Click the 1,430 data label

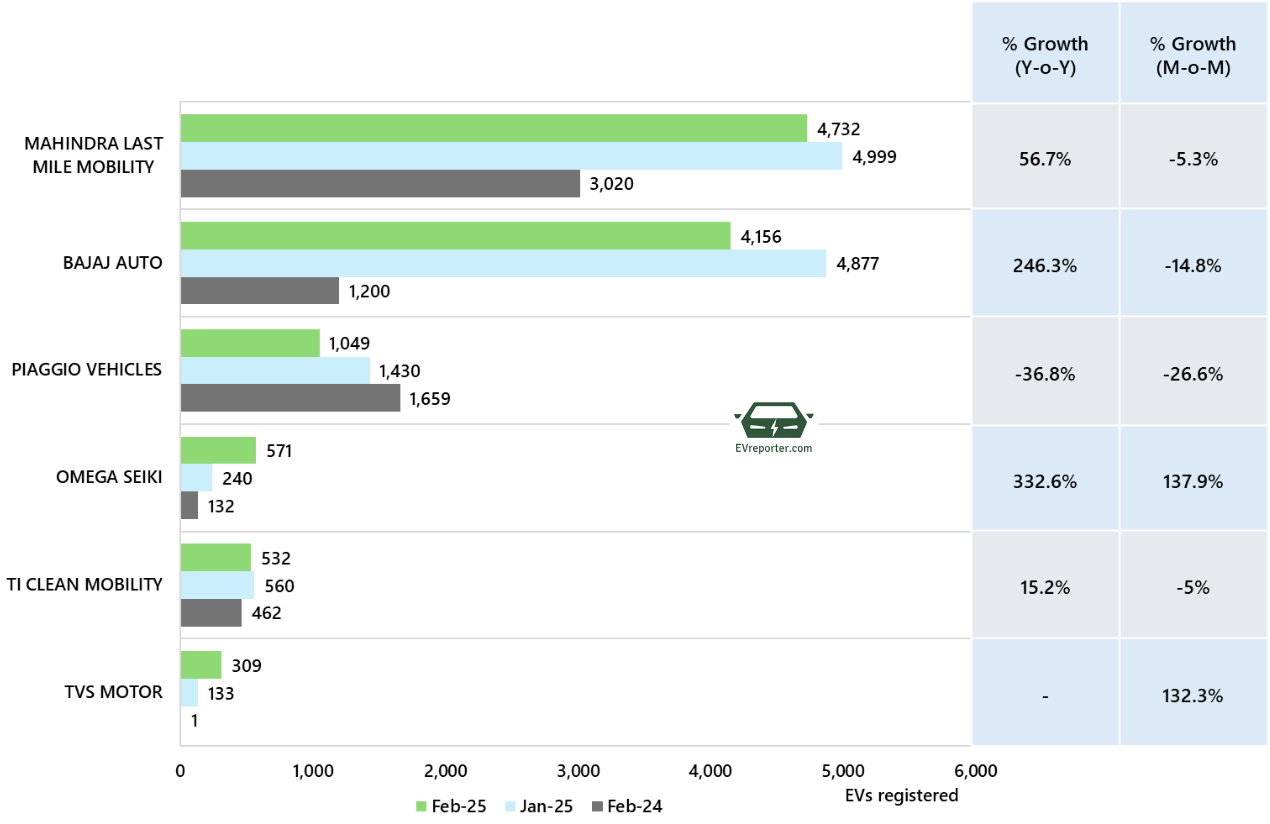coord(400,371)
